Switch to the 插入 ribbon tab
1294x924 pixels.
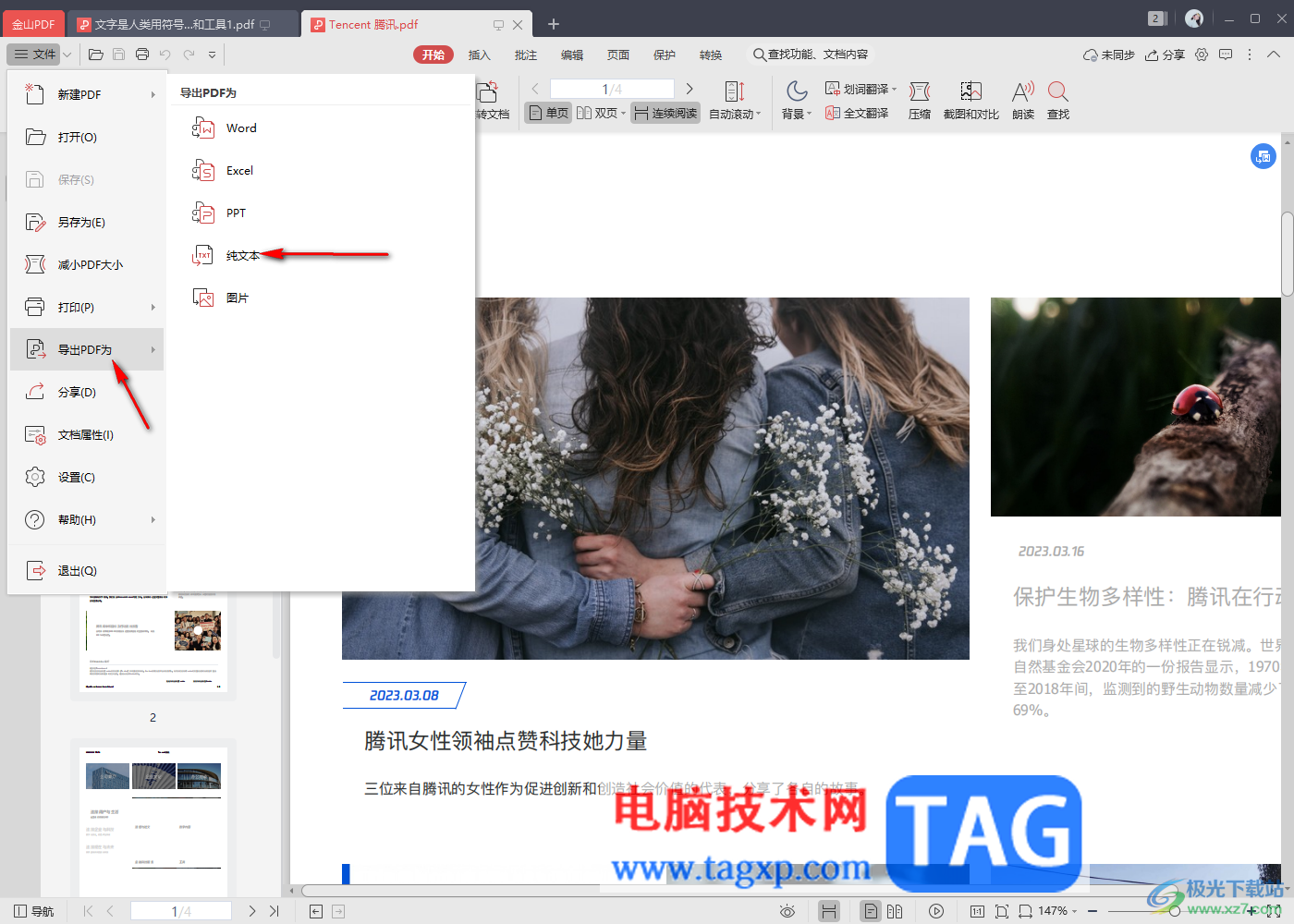point(480,55)
